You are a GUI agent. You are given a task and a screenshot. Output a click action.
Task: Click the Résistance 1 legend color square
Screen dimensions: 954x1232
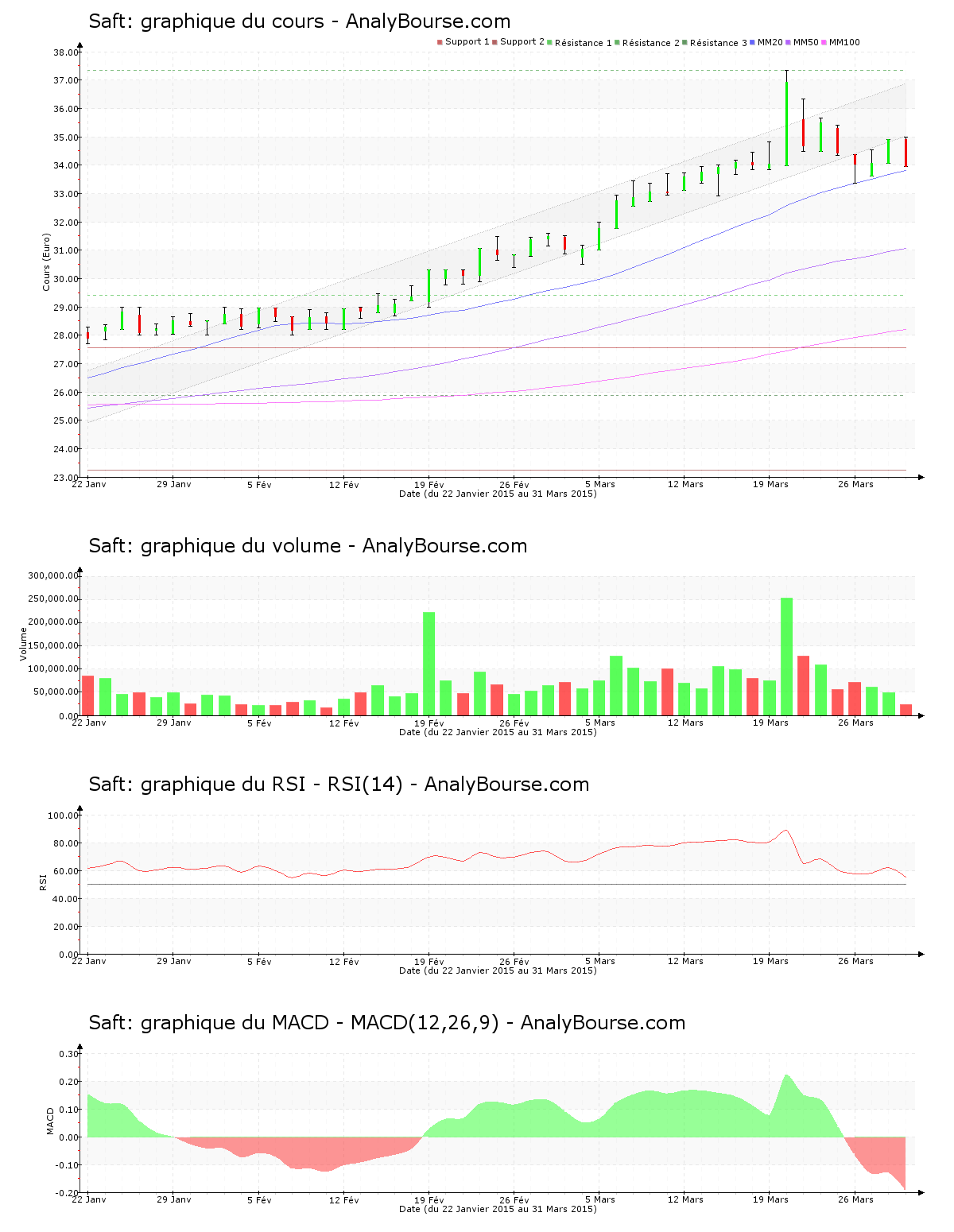pyautogui.click(x=549, y=42)
